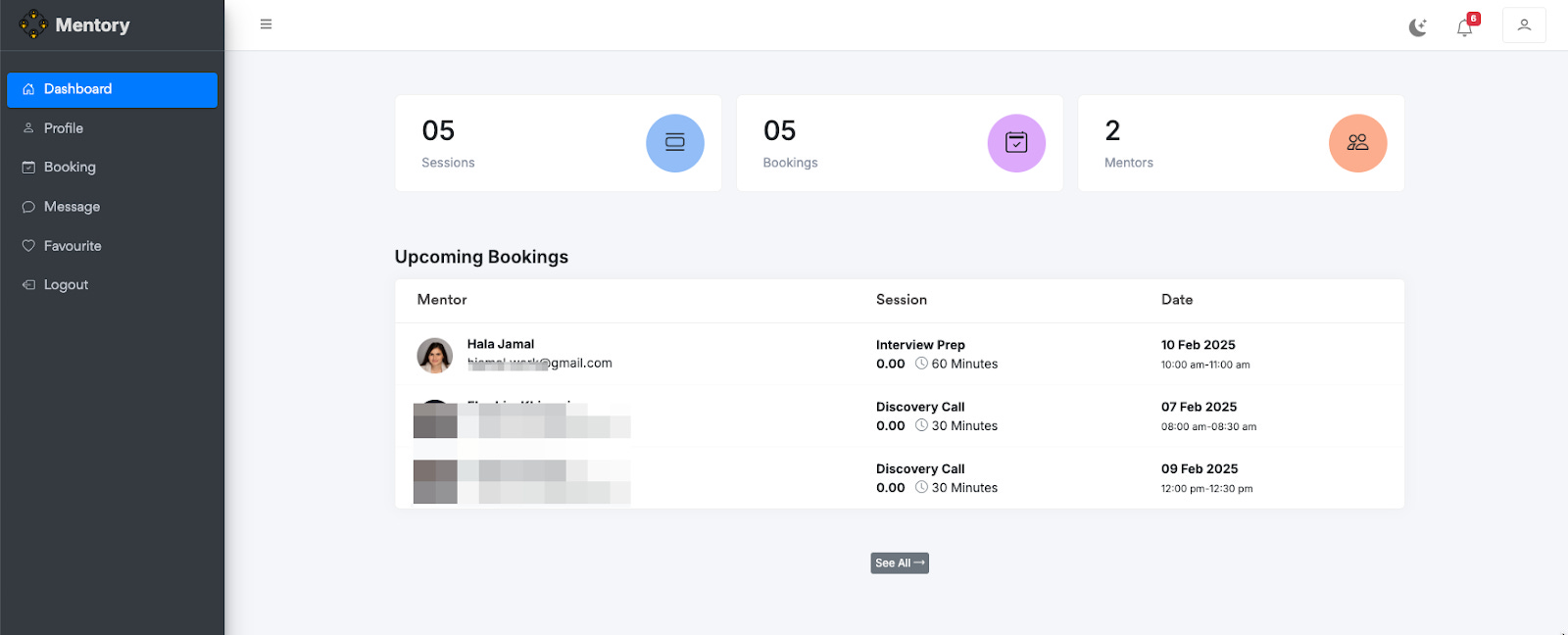Click the Mentor column header

pos(442,300)
